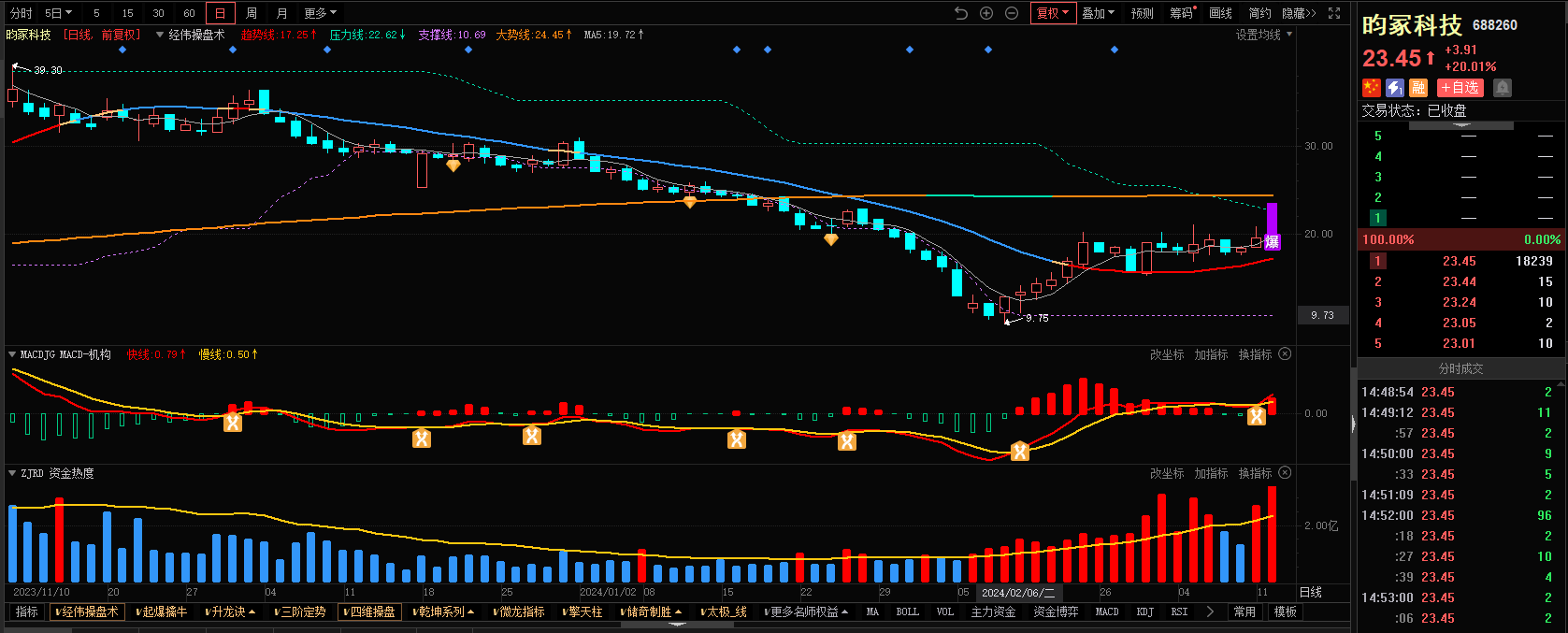The image size is (1568, 633).
Task: Open 设置均线 moving average settings dropdown
Action: (1264, 35)
